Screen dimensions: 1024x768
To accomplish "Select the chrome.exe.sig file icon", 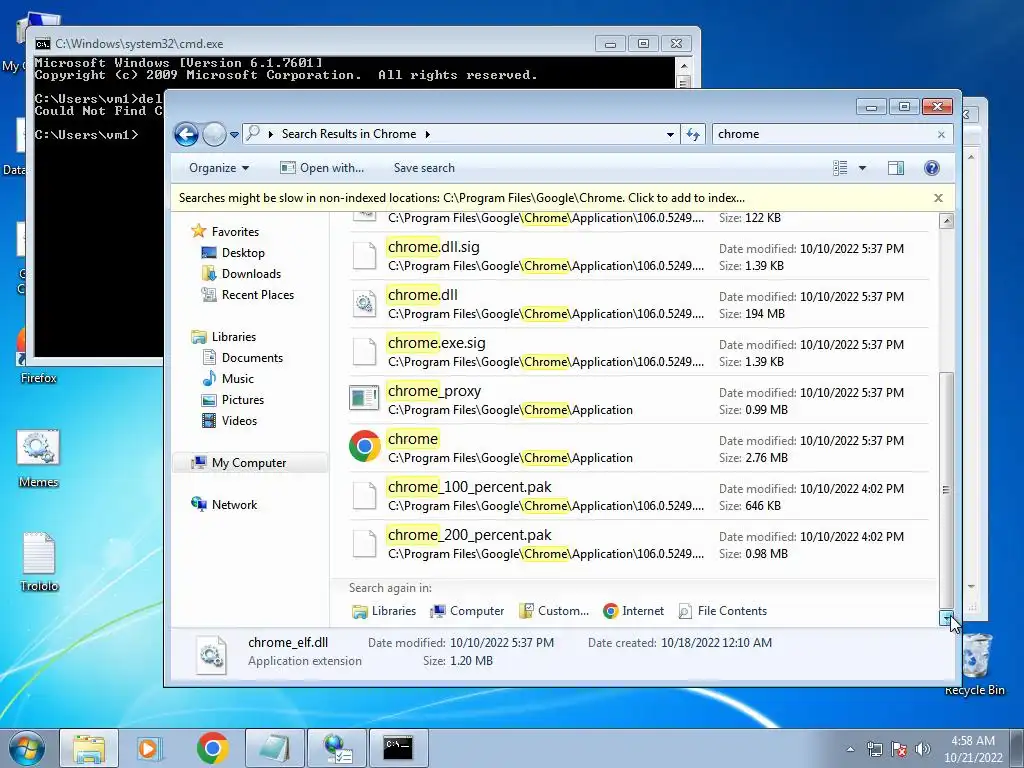I will click(364, 351).
